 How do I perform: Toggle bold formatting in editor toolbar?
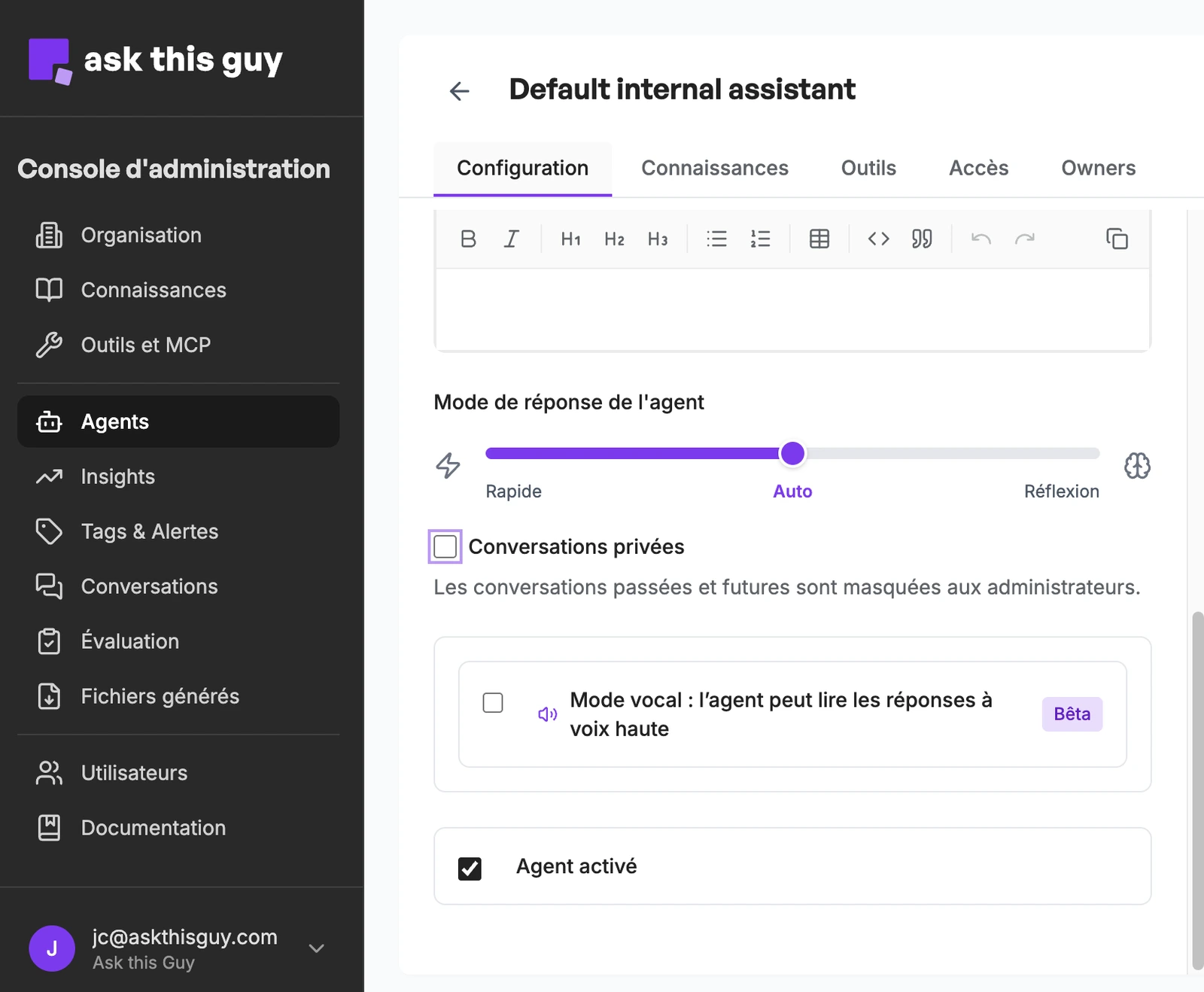point(468,239)
